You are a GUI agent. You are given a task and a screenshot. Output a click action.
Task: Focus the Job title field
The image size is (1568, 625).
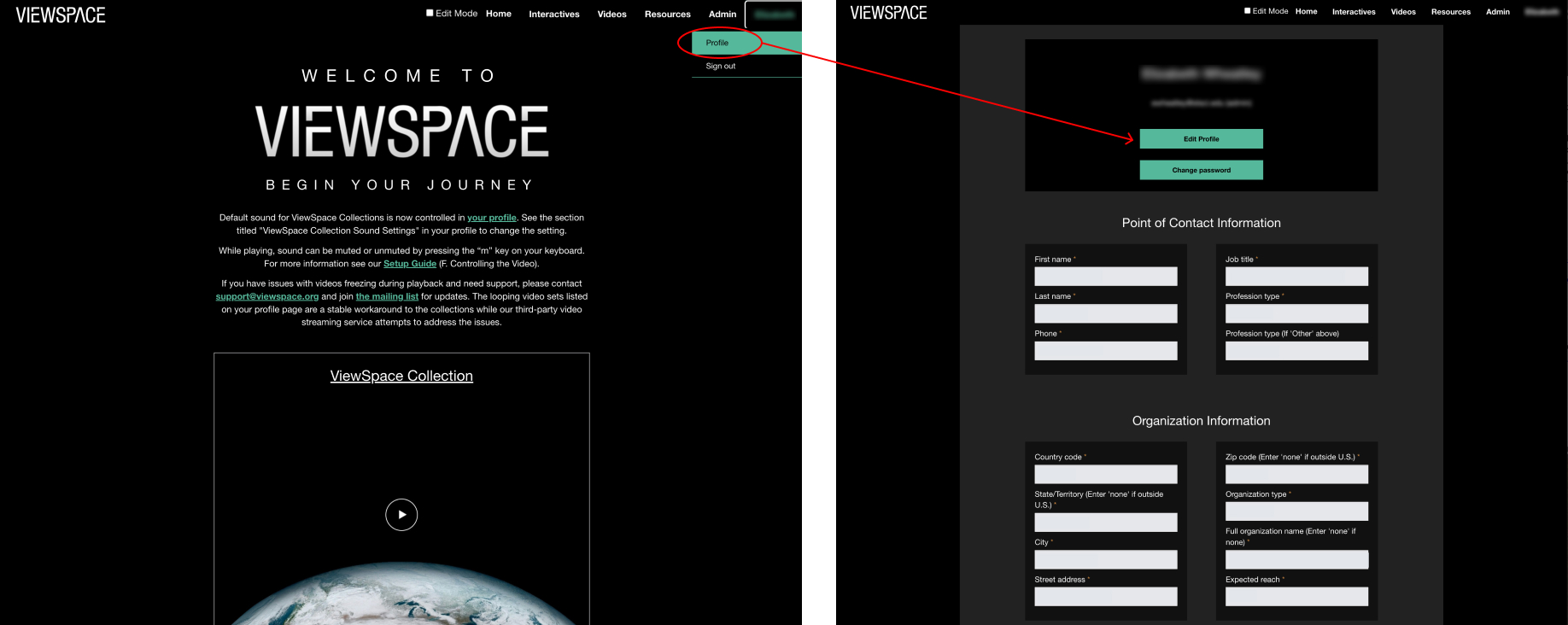(x=1296, y=277)
